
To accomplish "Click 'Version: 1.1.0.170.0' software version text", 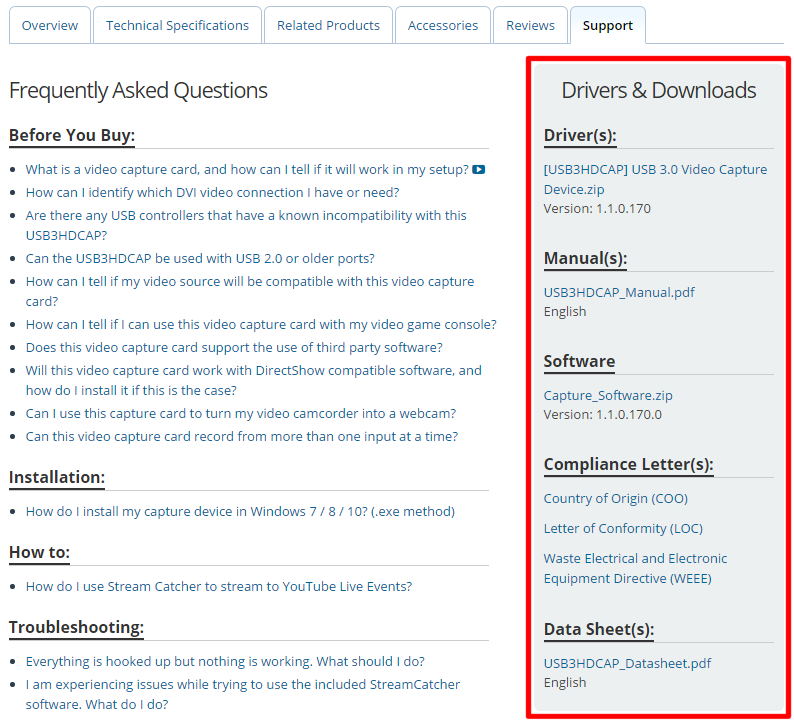I will (x=603, y=415).
